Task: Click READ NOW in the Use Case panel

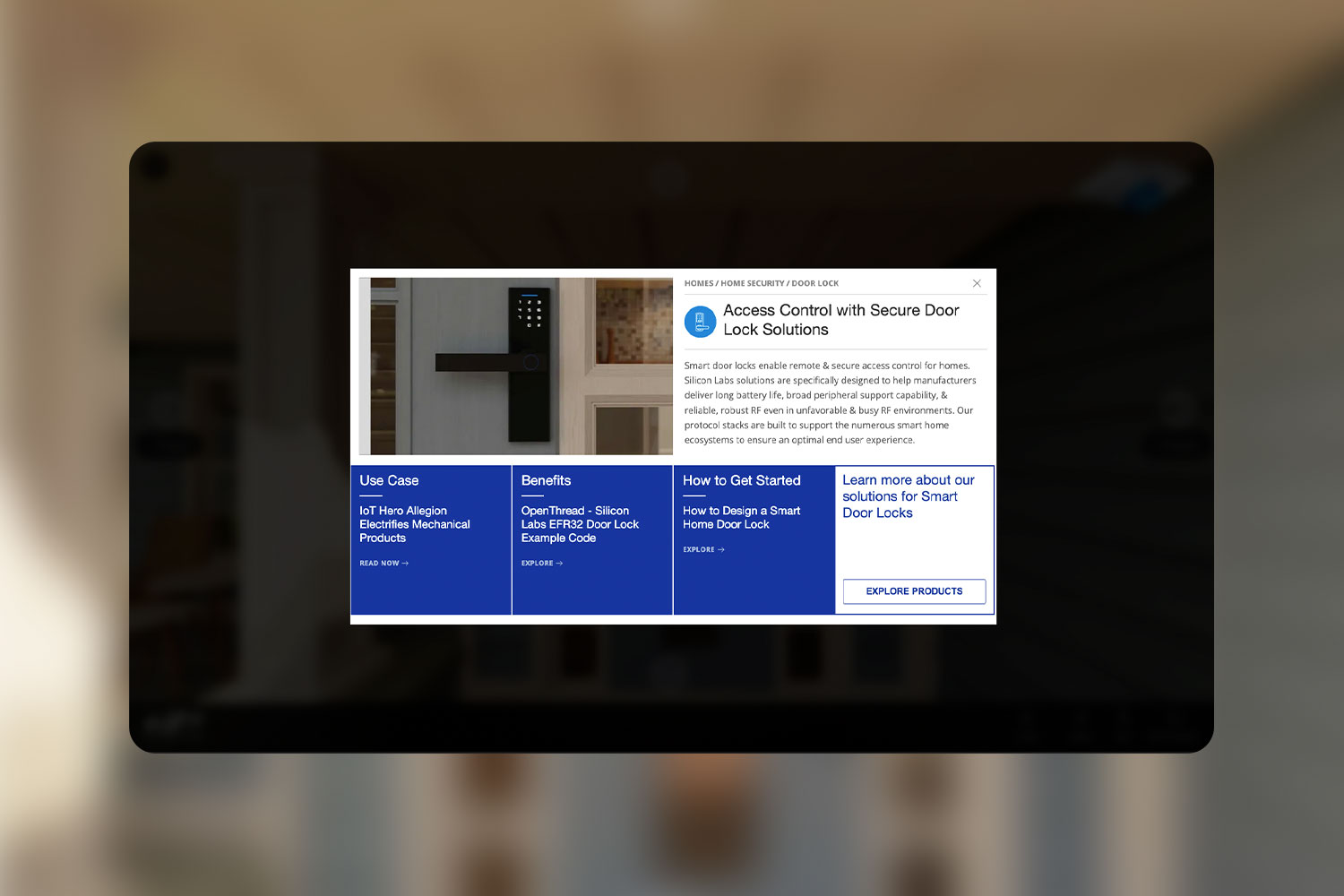Action: point(379,563)
